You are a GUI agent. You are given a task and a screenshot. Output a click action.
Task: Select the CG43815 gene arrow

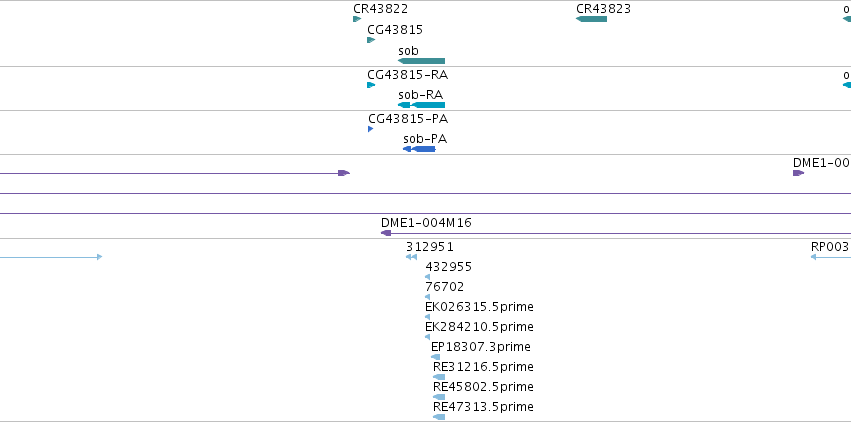(371, 40)
